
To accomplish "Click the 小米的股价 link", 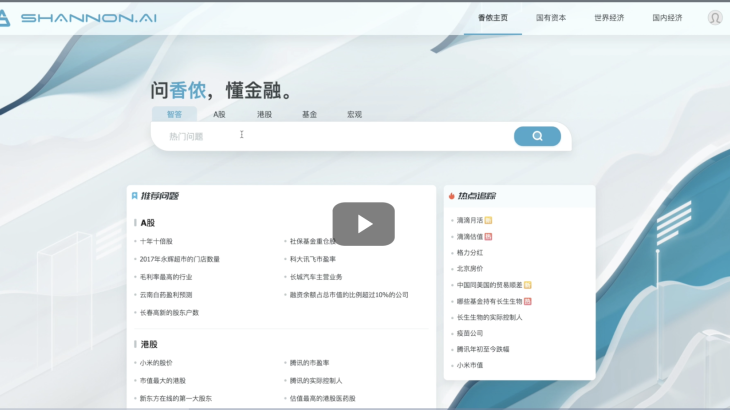I will (x=156, y=363).
